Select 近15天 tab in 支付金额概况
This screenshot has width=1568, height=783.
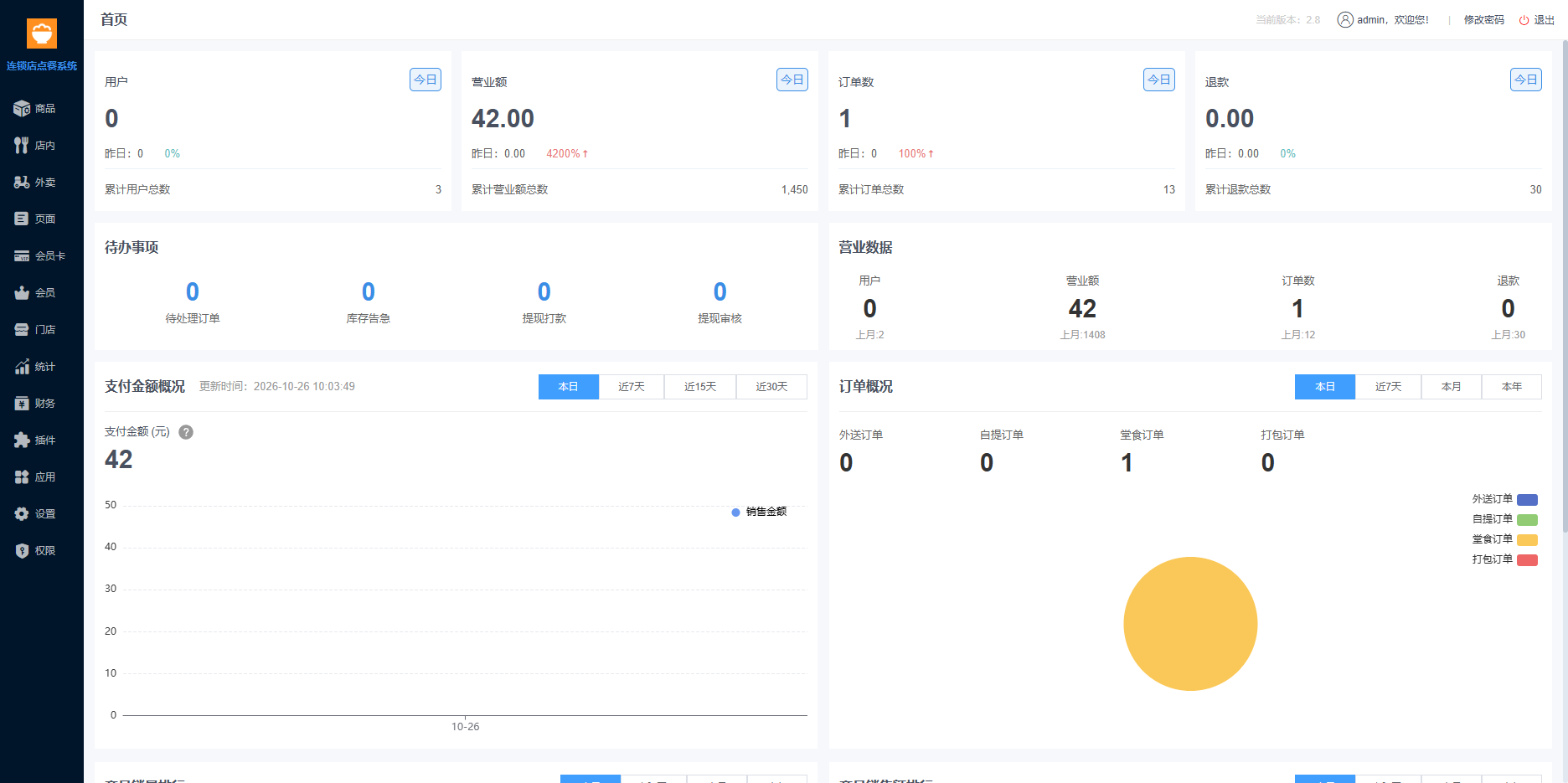point(700,387)
